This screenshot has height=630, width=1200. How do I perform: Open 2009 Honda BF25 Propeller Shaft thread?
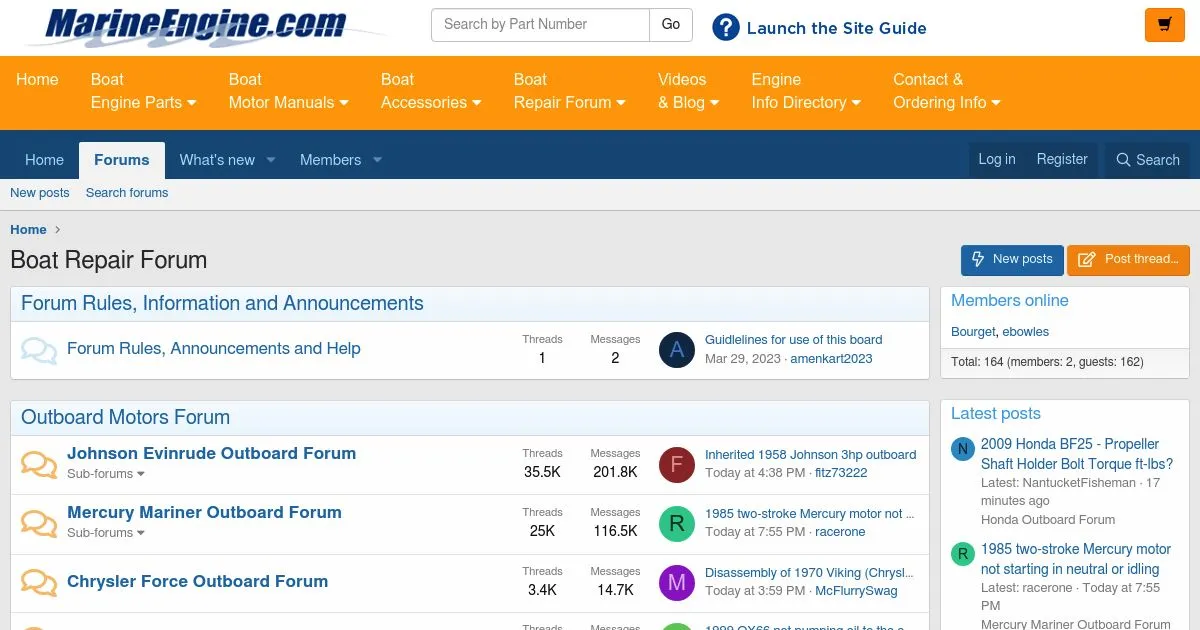click(x=1077, y=454)
